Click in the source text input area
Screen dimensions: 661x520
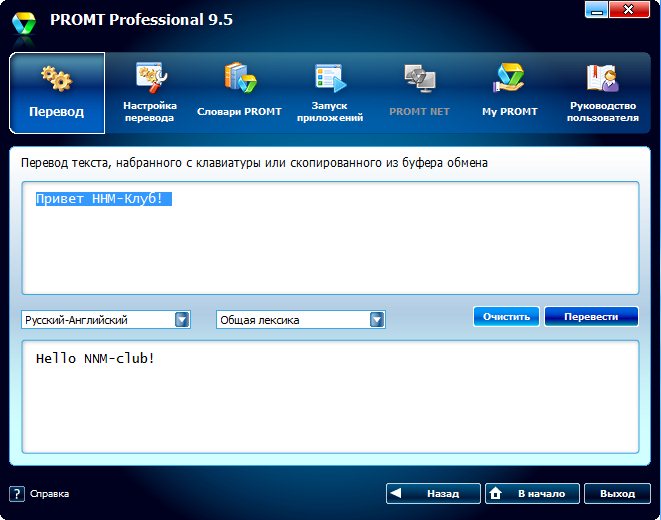[330, 238]
